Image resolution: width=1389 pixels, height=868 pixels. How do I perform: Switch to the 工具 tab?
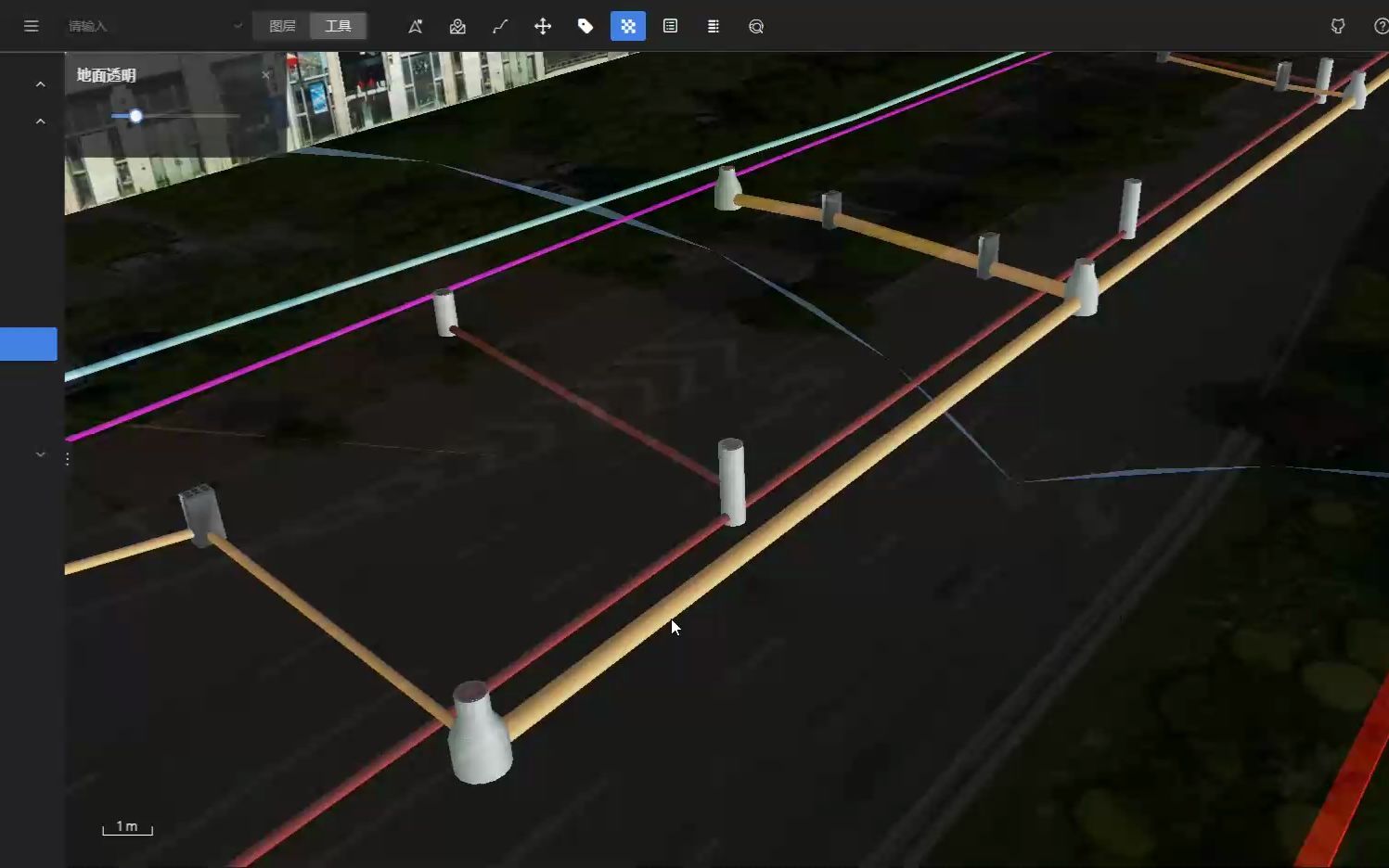(x=338, y=26)
